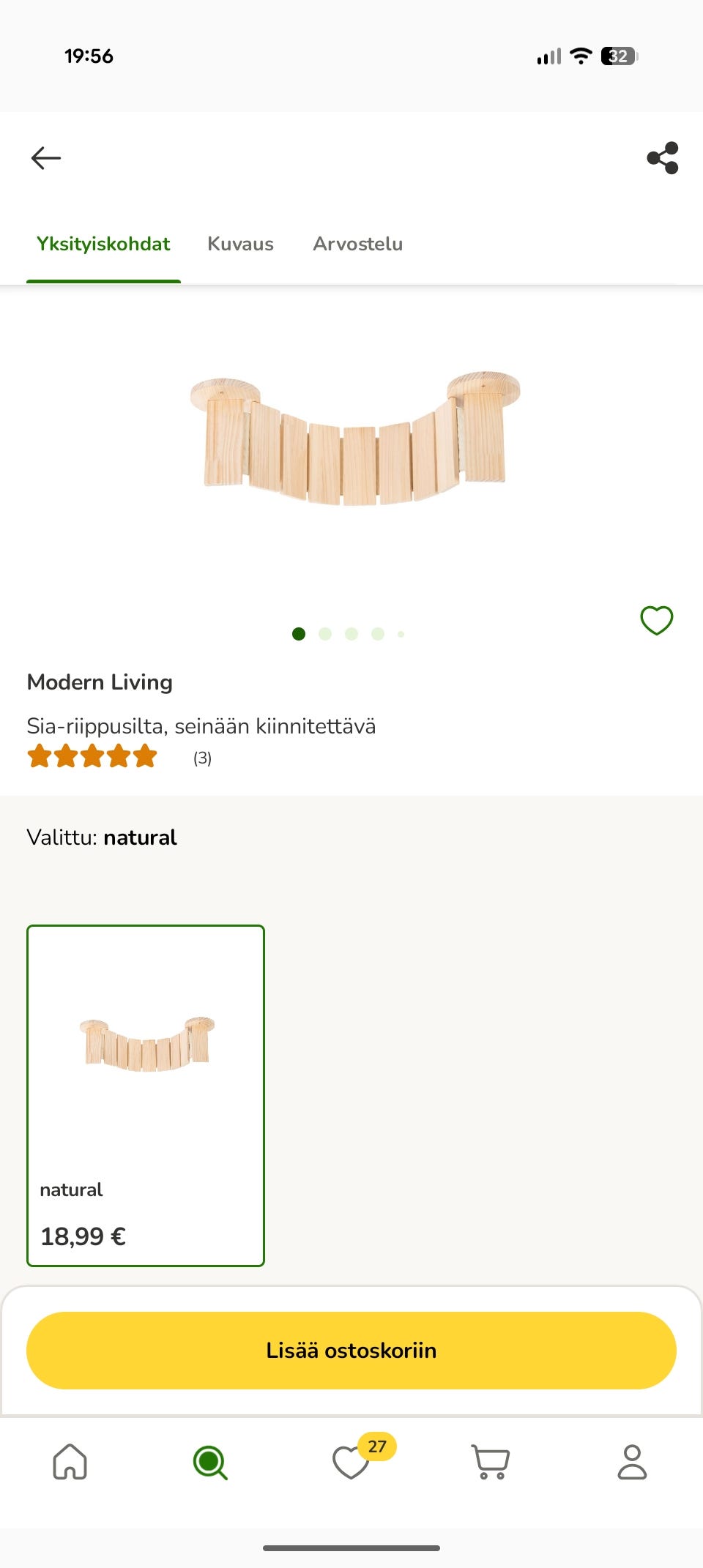Open the search icon in bottom bar
The height and width of the screenshot is (1568, 703).
(x=210, y=1462)
